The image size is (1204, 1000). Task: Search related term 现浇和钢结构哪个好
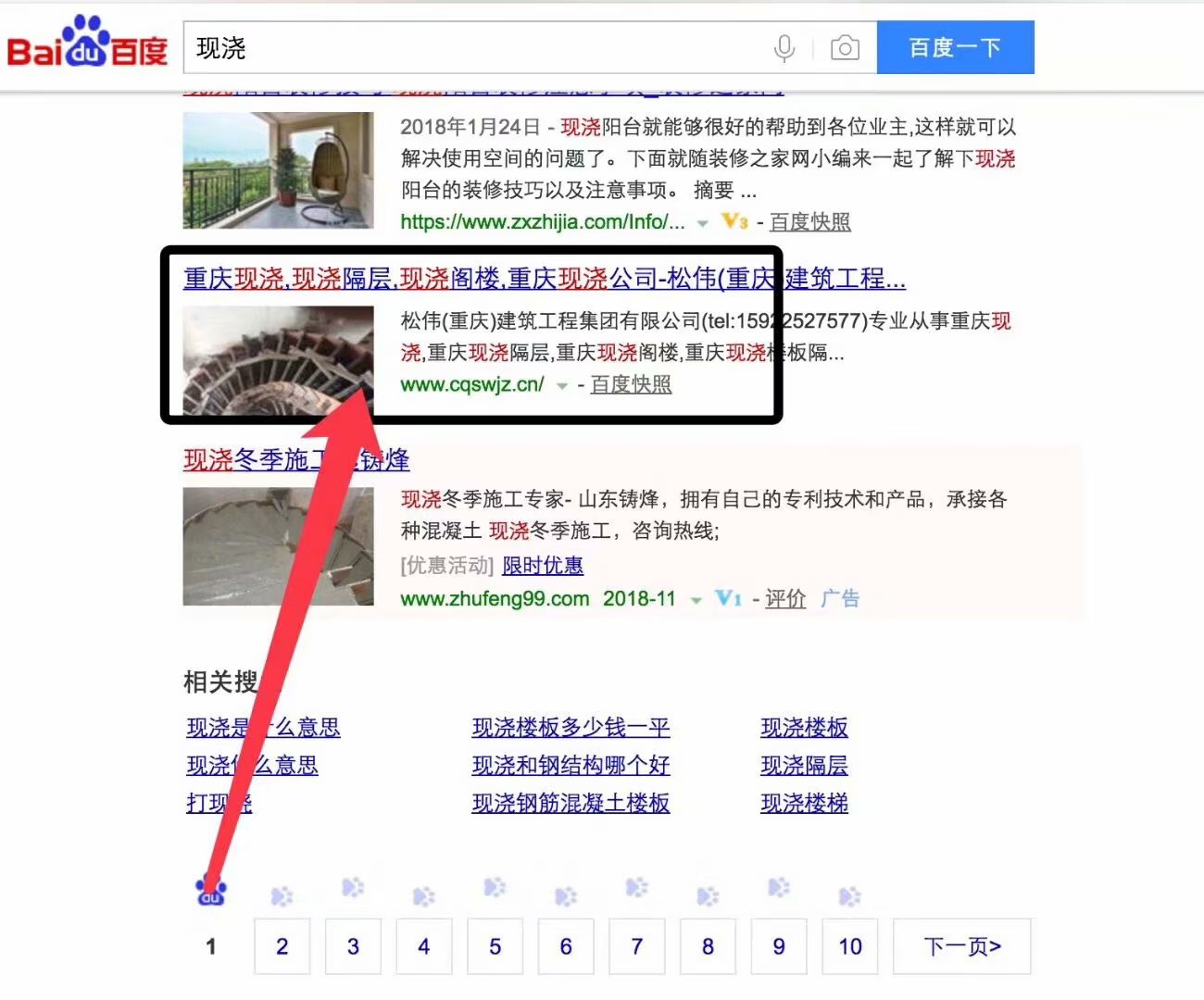point(571,766)
